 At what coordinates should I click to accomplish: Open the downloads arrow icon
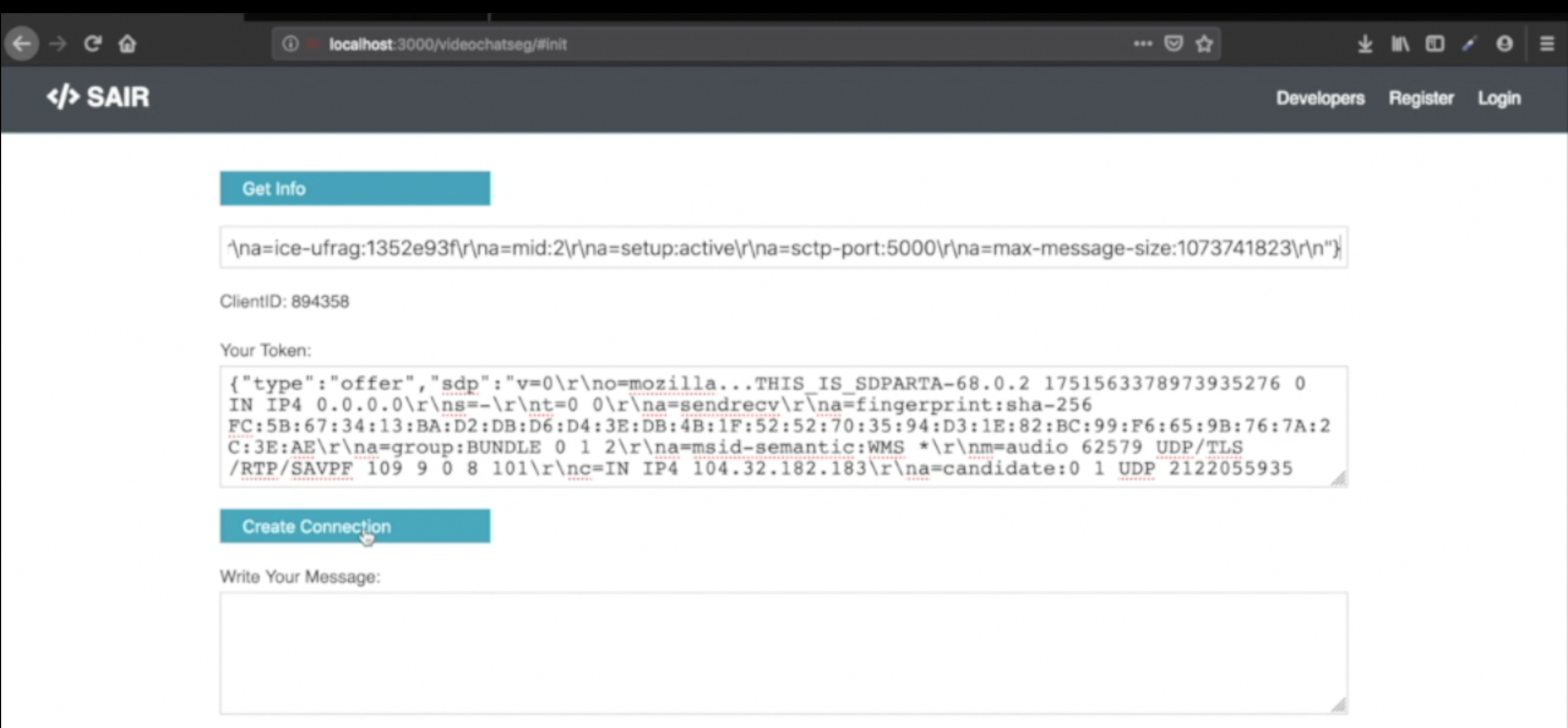(1365, 44)
